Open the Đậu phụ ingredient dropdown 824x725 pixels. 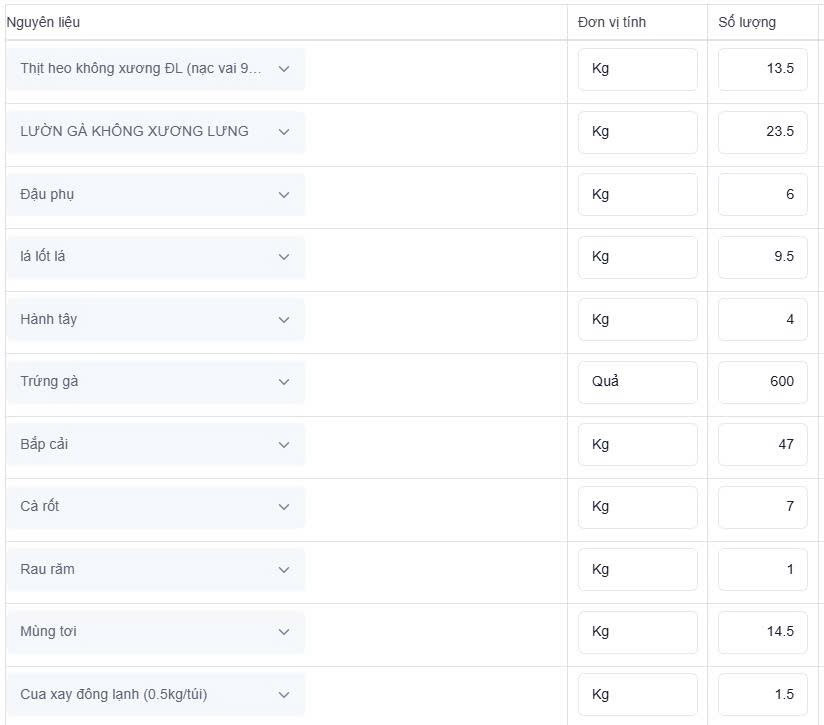[156, 194]
